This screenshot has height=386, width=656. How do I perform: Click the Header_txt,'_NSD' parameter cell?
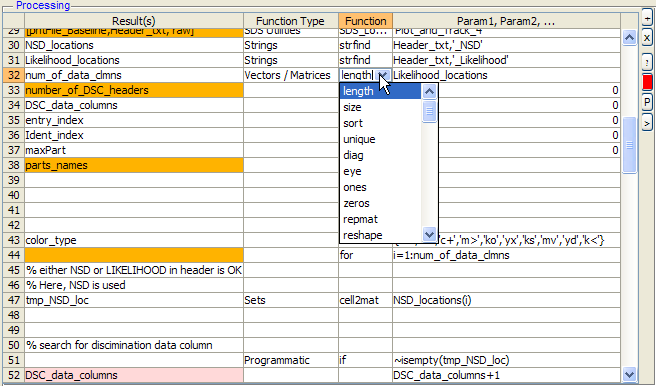[506, 45]
